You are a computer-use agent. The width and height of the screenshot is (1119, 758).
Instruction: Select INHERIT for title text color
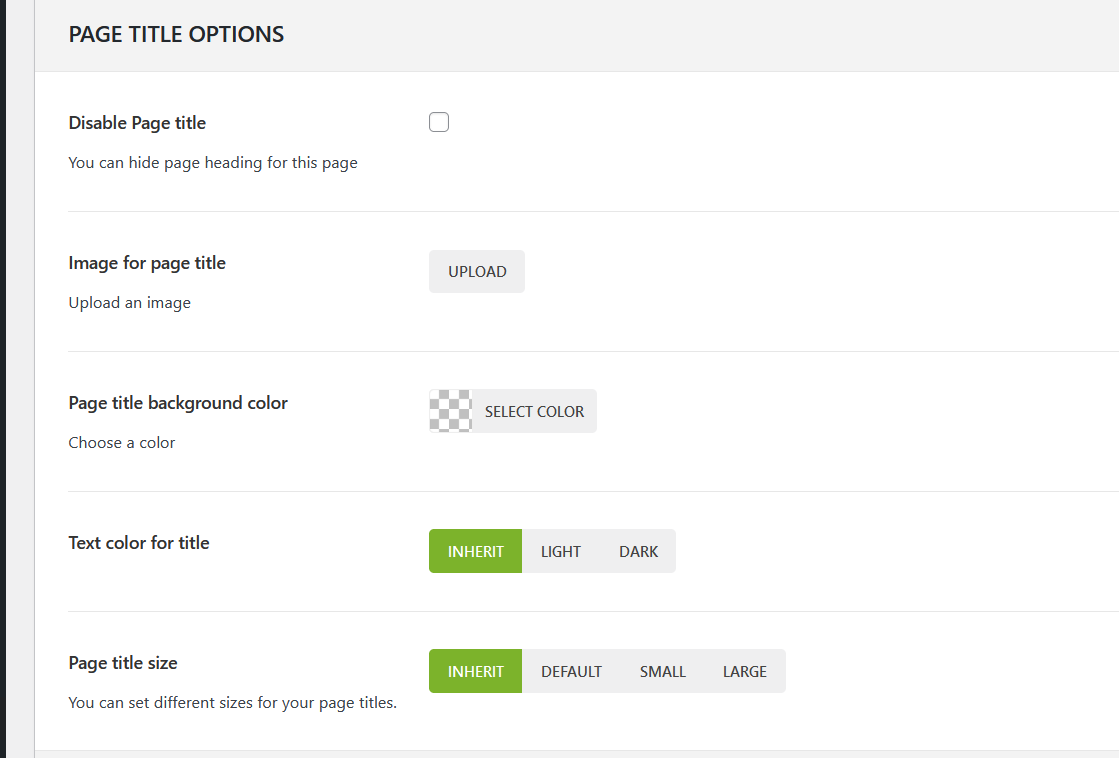pyautogui.click(x=476, y=551)
